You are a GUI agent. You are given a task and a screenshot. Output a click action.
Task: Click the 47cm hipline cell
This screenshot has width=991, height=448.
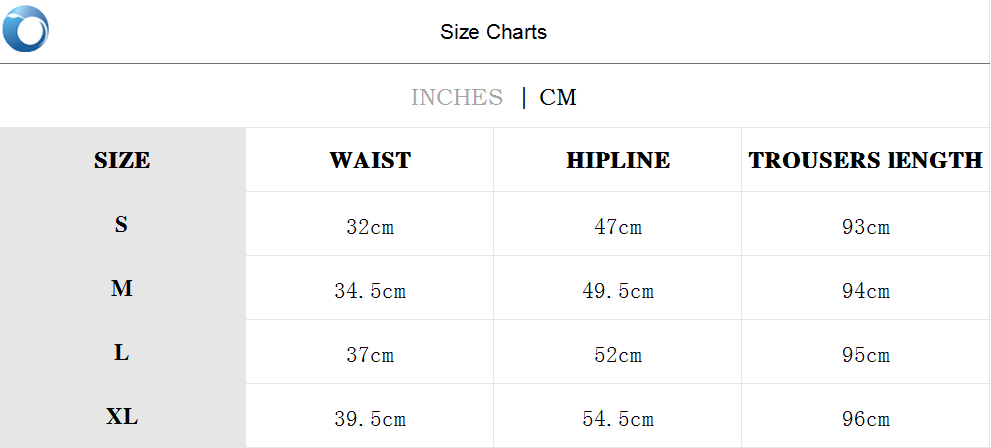coord(618,227)
